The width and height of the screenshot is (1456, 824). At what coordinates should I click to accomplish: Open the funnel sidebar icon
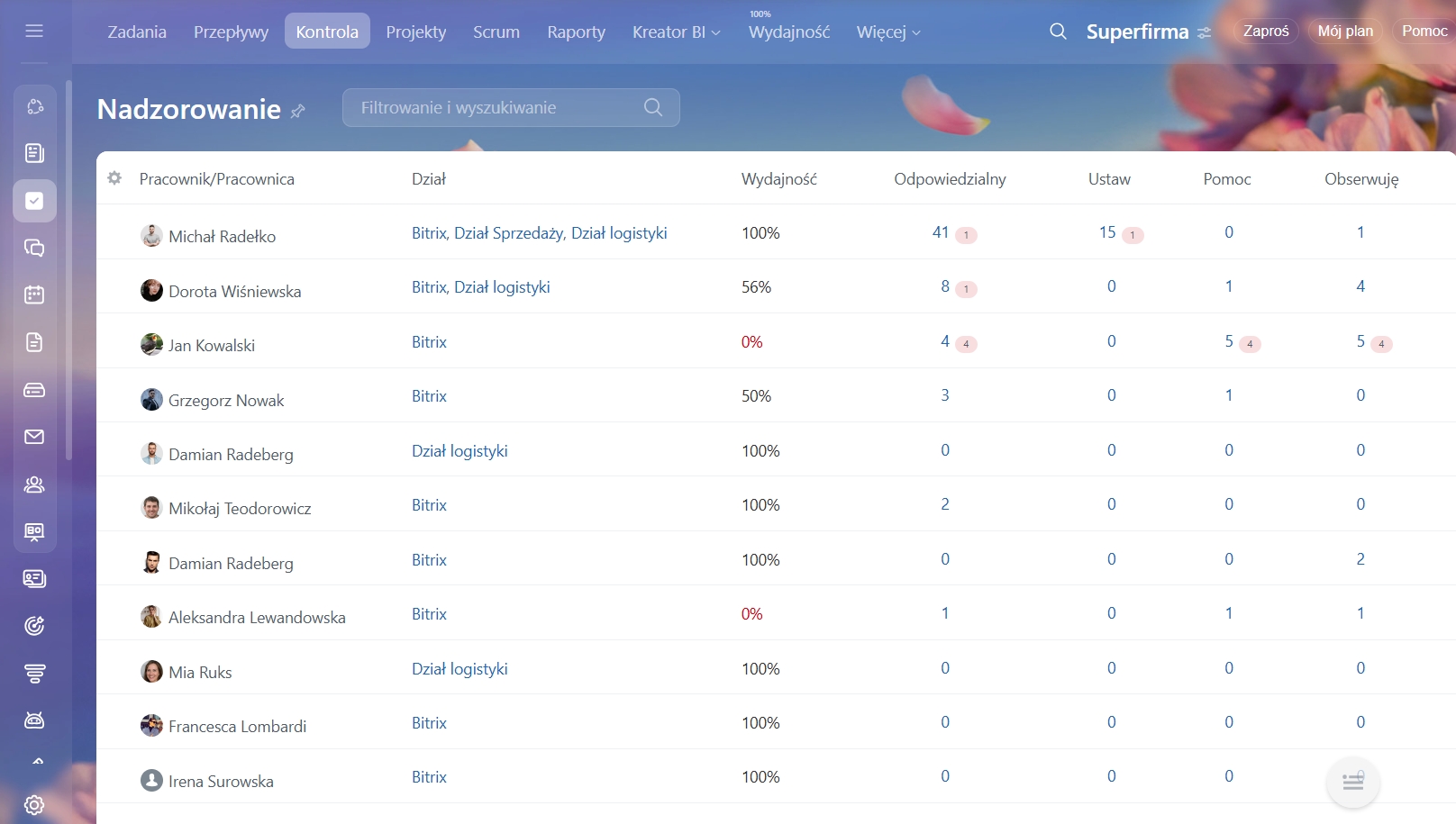[34, 674]
